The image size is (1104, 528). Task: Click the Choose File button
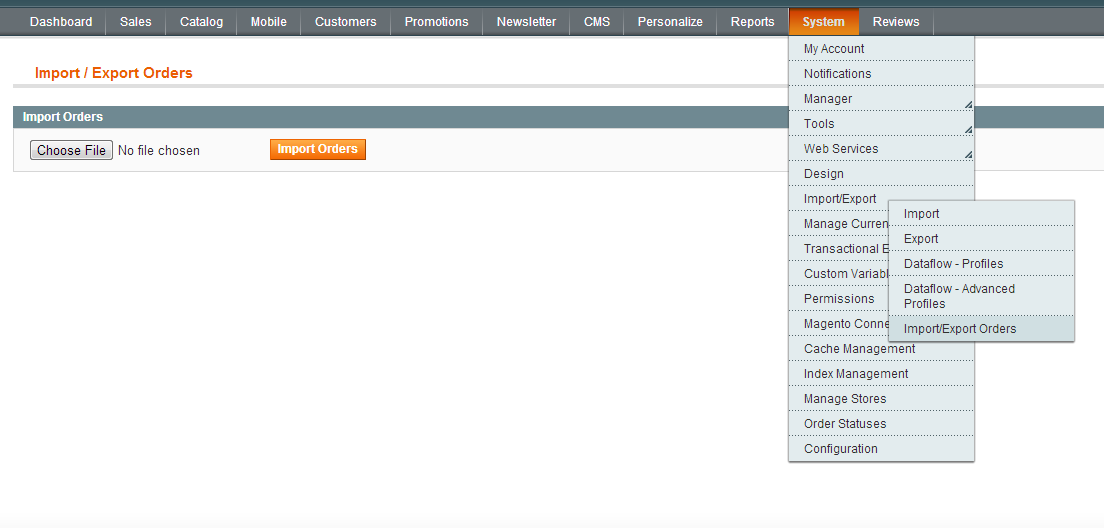(x=71, y=150)
